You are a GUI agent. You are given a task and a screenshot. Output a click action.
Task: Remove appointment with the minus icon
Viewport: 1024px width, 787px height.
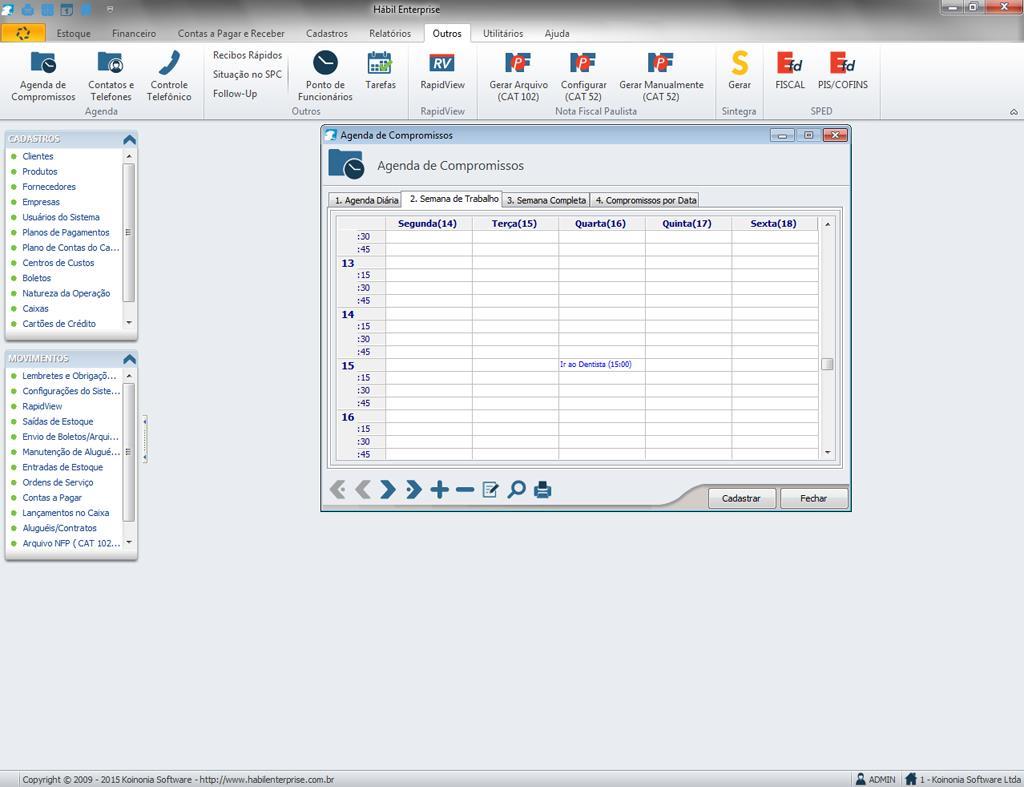[465, 489]
